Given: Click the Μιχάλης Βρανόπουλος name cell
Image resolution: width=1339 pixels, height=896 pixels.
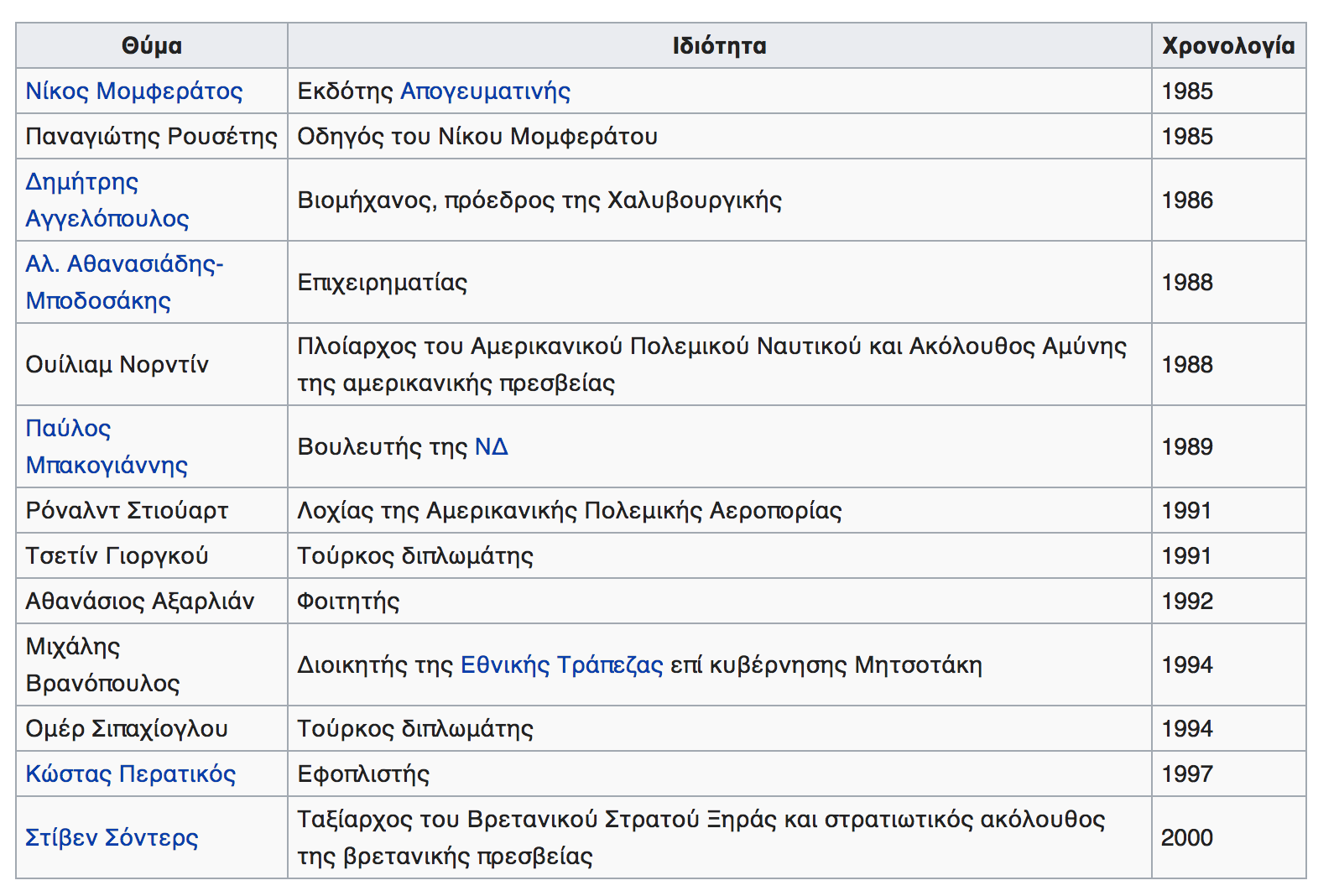Looking at the screenshot, I should tap(102, 664).
